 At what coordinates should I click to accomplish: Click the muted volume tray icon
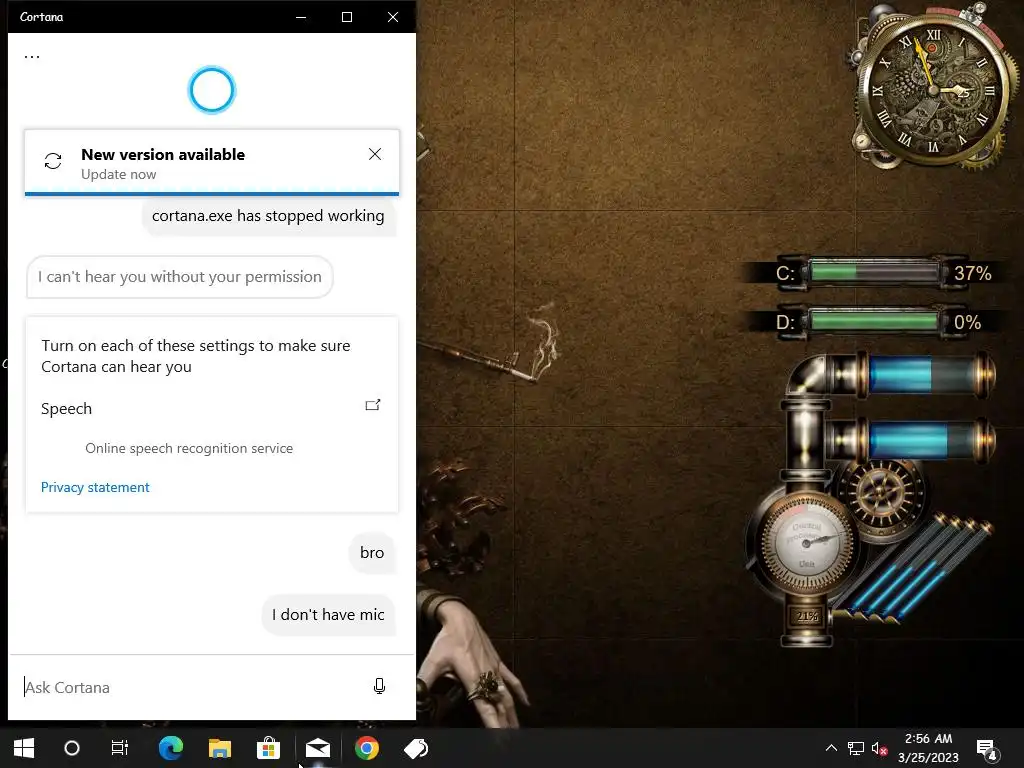[879, 748]
